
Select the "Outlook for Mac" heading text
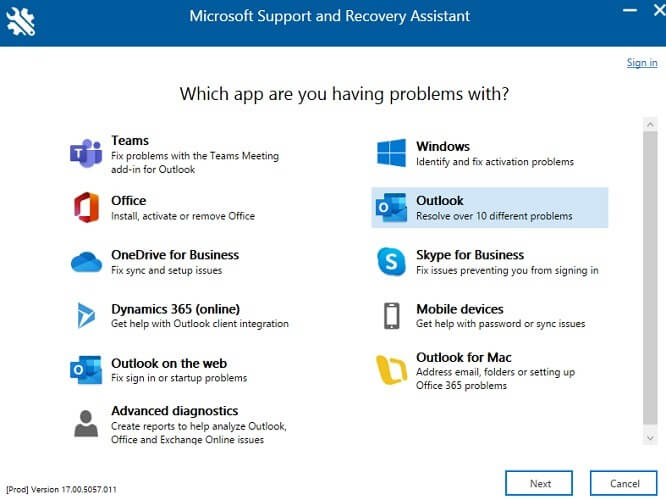click(x=463, y=357)
